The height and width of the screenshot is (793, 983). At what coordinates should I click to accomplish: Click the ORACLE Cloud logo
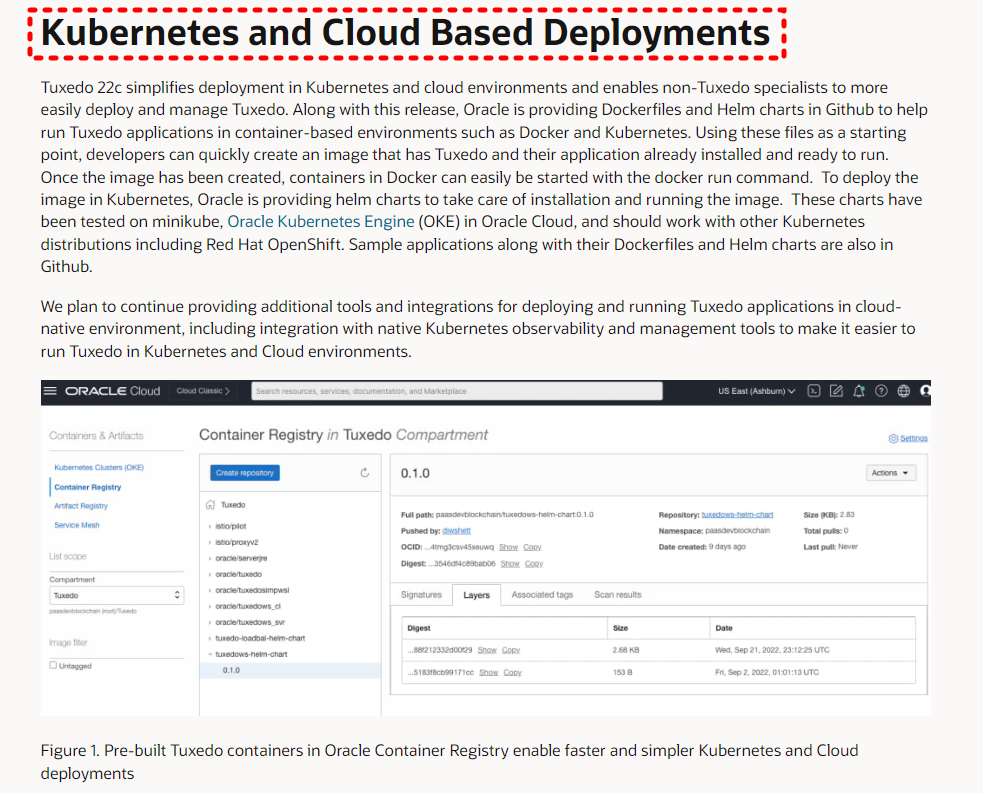[x=113, y=391]
